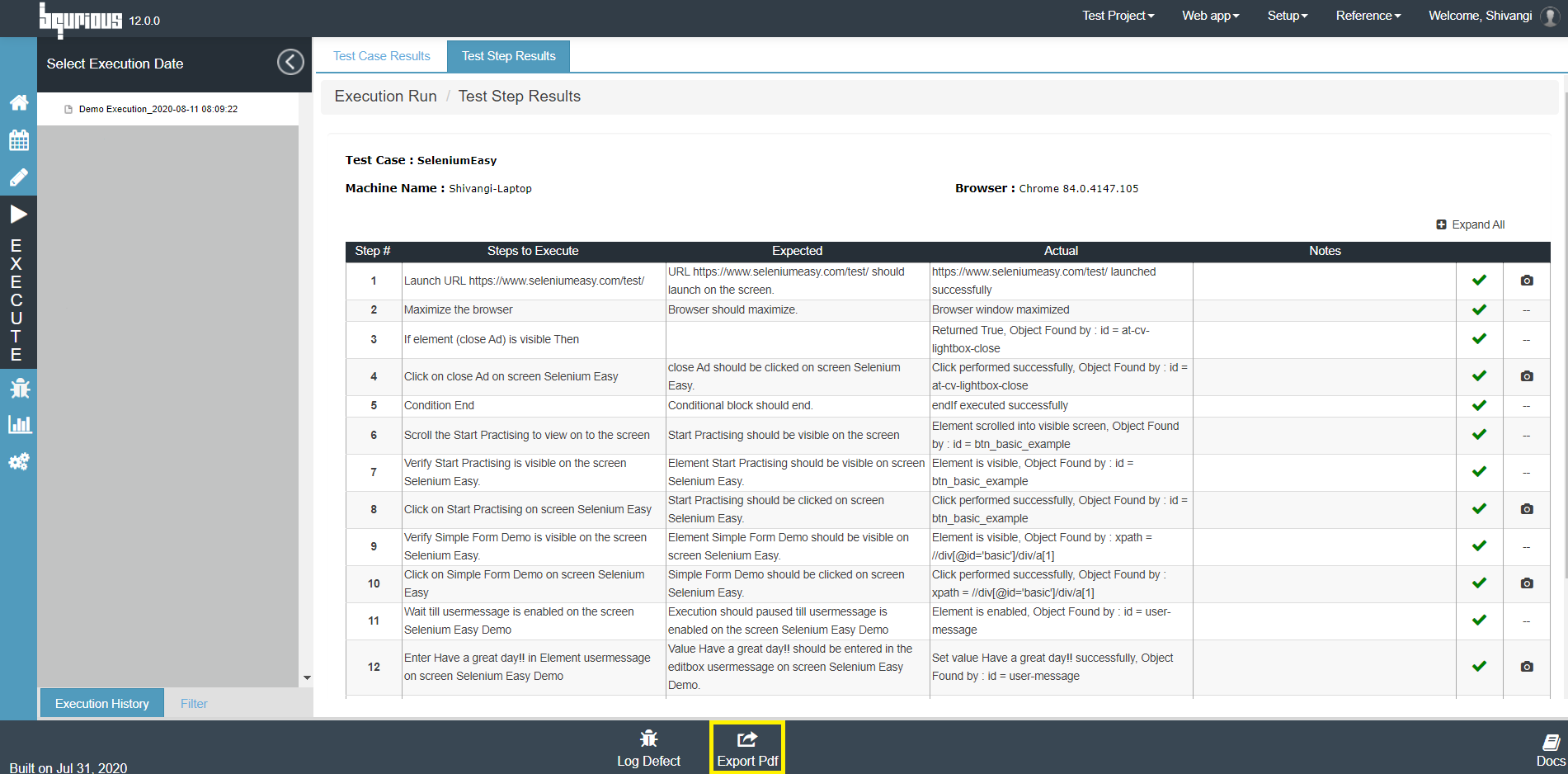
Task: Open the bug defects sidebar icon
Action: click(19, 388)
